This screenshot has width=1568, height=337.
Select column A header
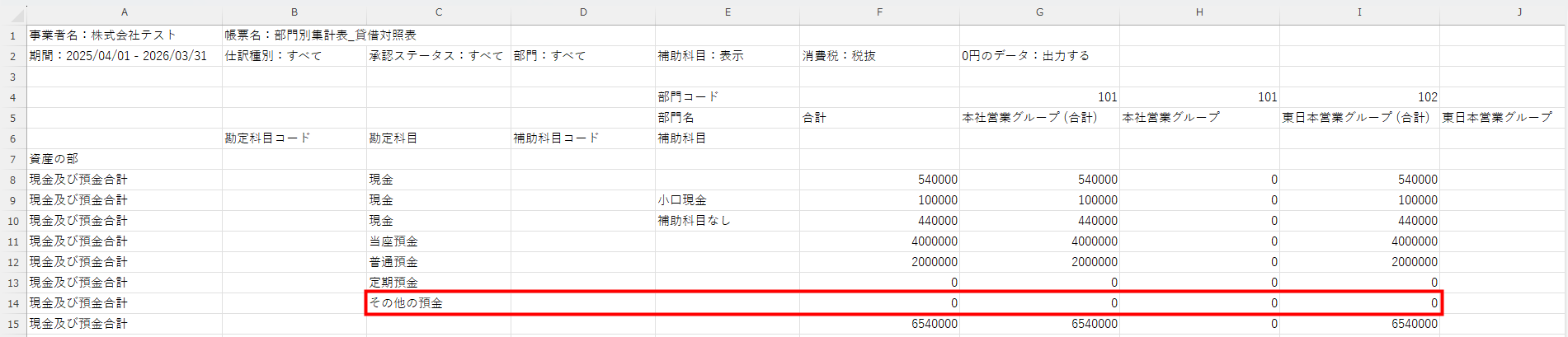[x=125, y=12]
